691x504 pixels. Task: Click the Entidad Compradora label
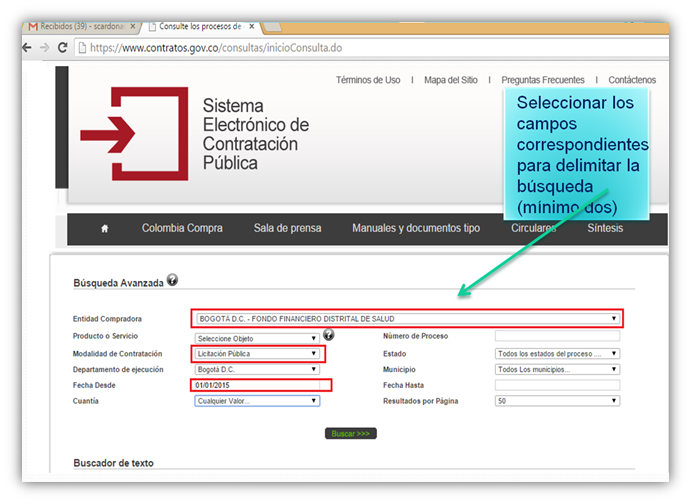pos(107,319)
